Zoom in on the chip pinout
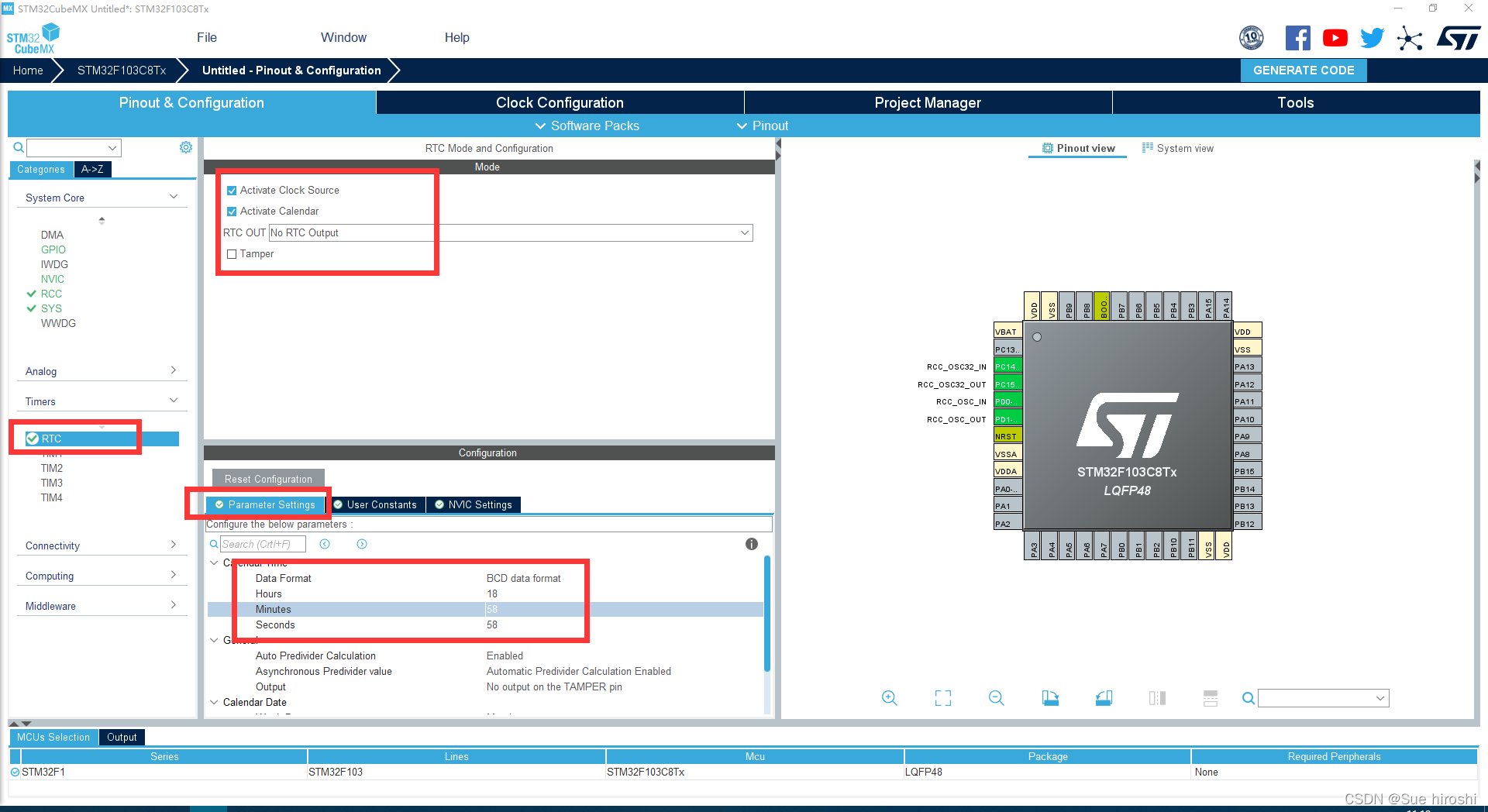 click(889, 698)
